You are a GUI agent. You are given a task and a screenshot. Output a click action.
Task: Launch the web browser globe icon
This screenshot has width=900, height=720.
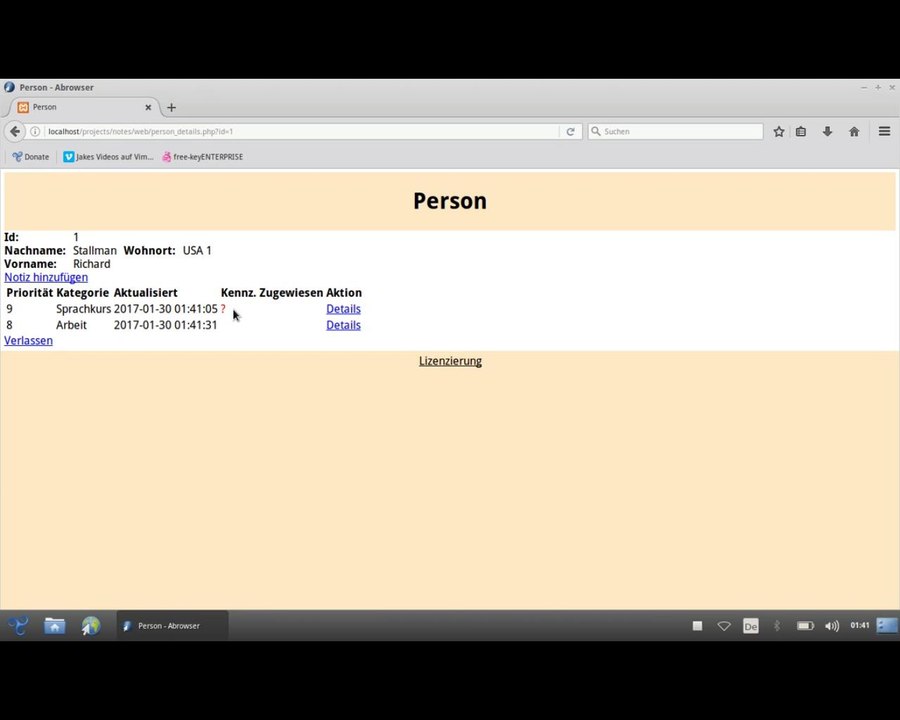click(x=91, y=625)
